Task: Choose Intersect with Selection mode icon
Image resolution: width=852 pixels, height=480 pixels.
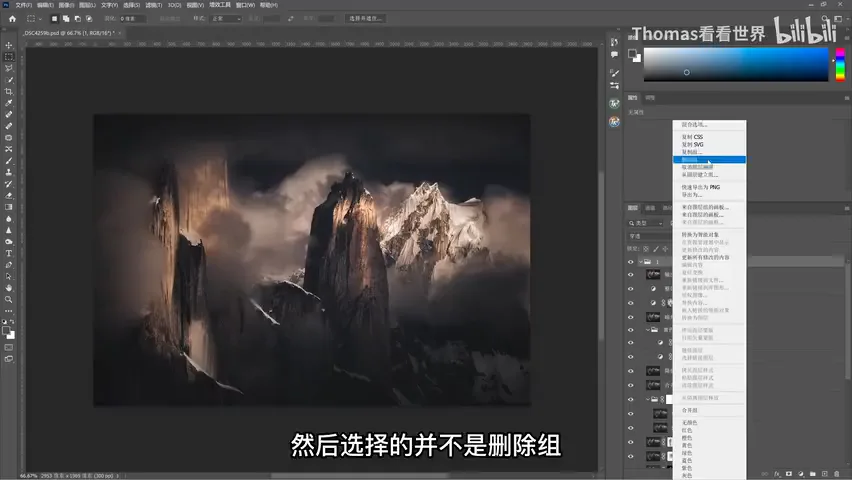Action: pyautogui.click(x=89, y=18)
